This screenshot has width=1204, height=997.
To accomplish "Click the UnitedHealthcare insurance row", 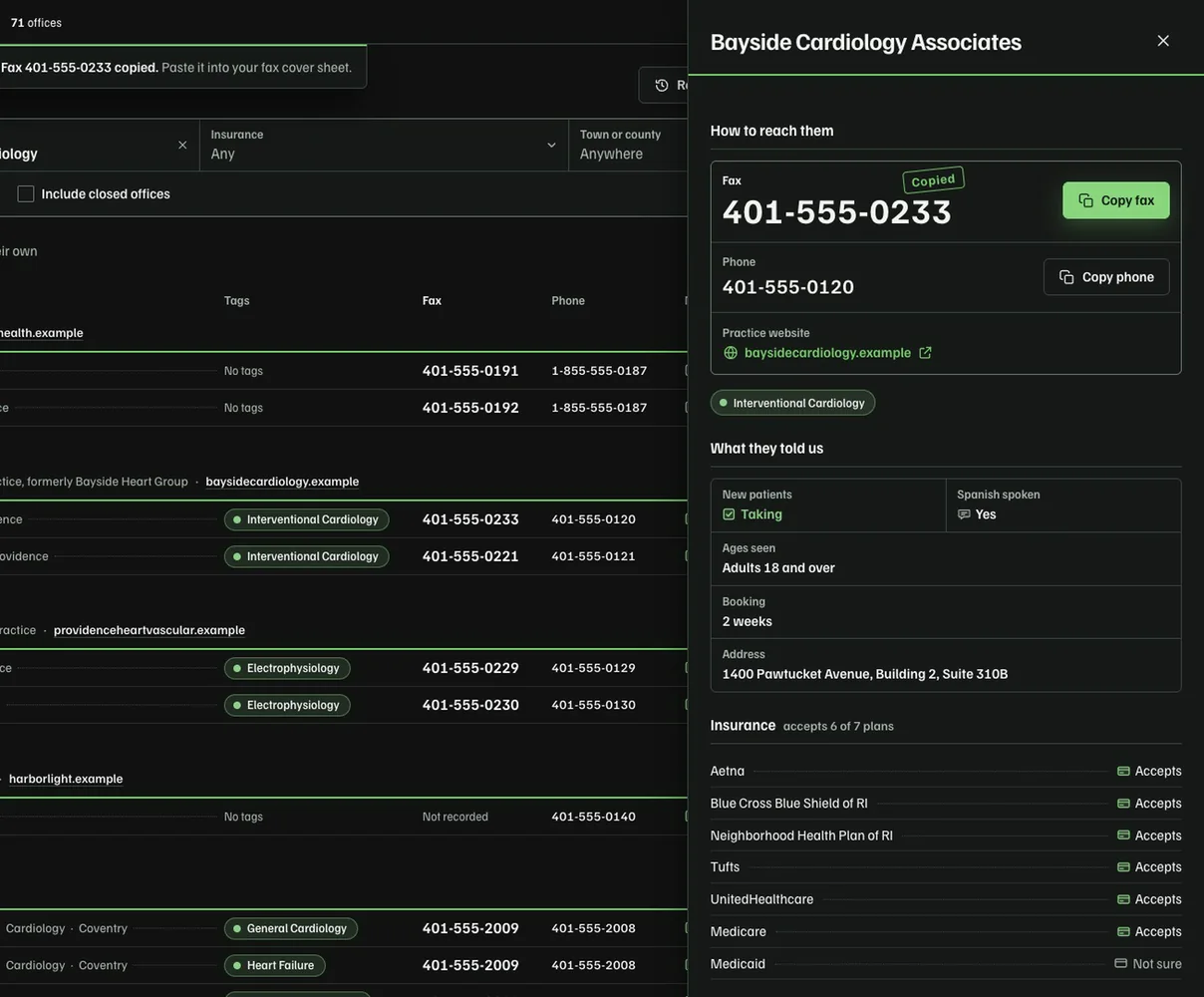I will click(x=946, y=899).
